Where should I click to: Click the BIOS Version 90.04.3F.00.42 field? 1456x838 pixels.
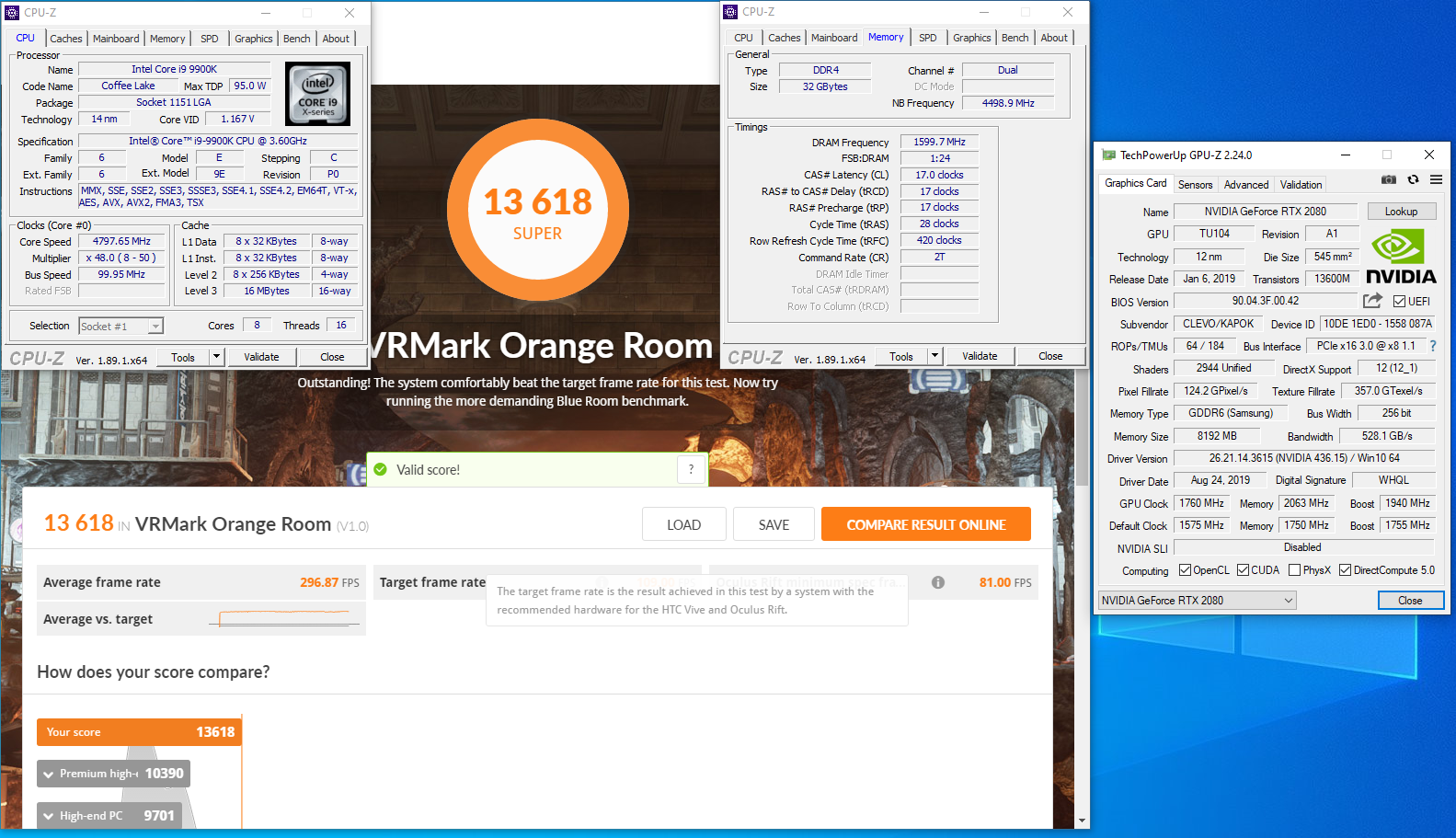[x=1266, y=301]
